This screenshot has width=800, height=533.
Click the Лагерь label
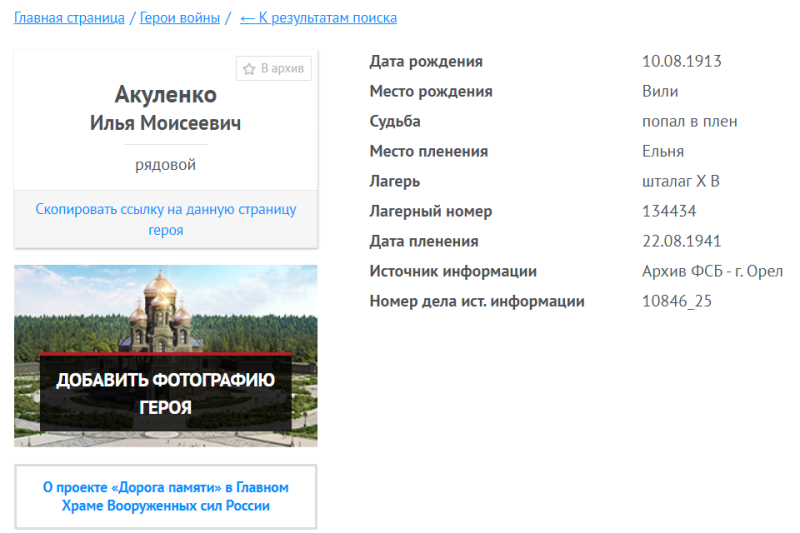395,182
